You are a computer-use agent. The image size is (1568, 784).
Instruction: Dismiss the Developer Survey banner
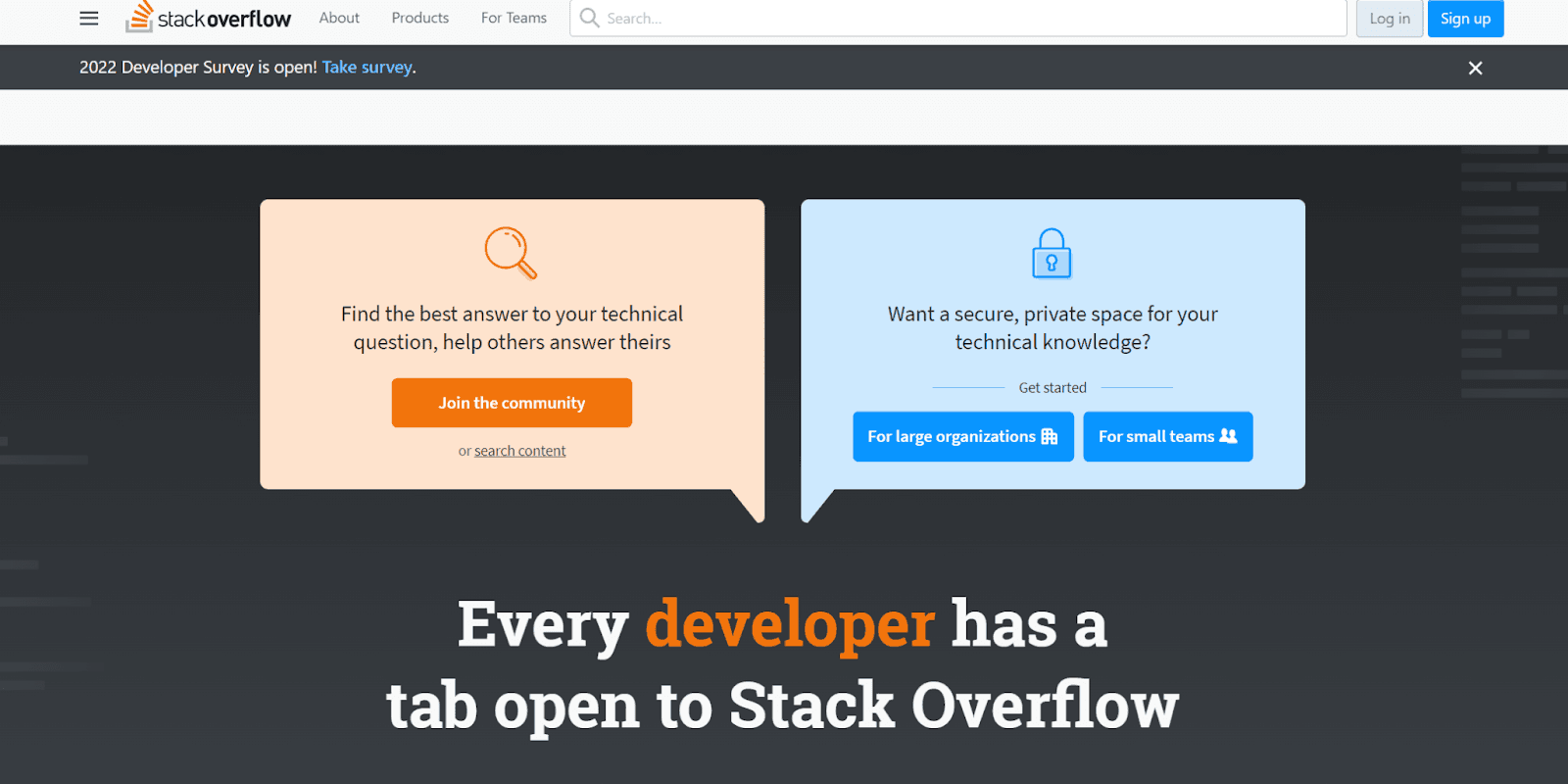coord(1475,68)
